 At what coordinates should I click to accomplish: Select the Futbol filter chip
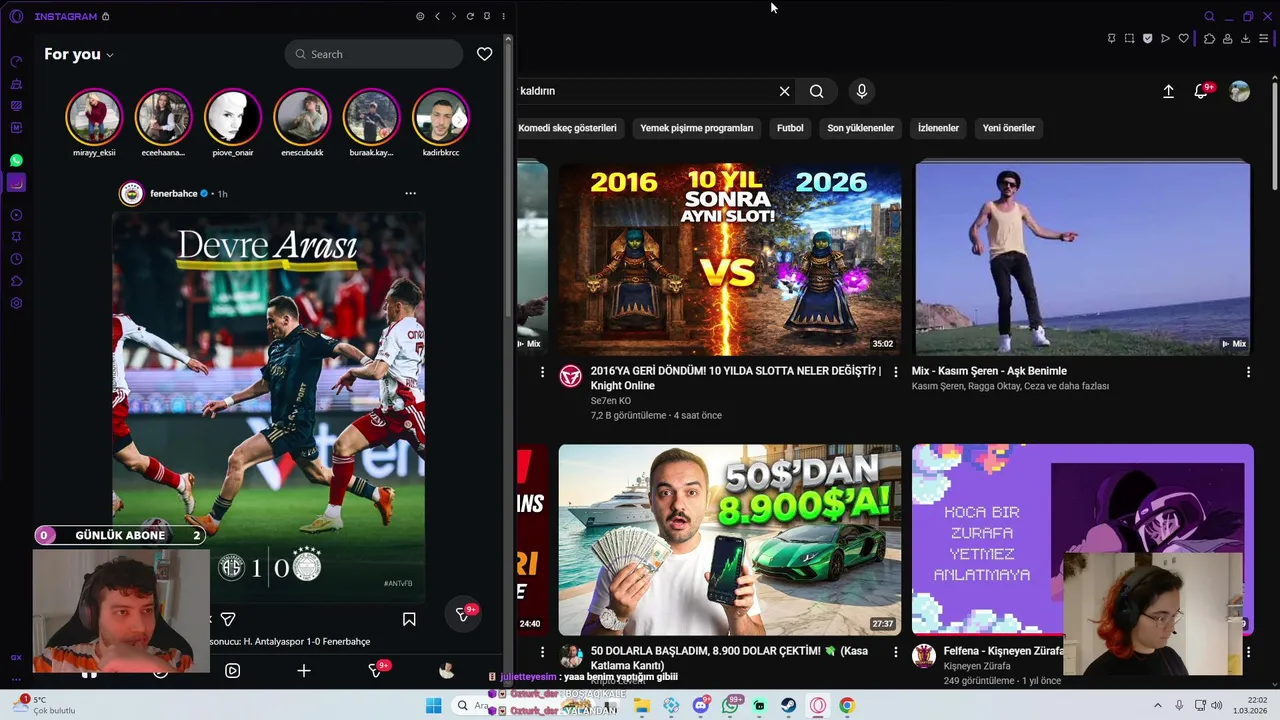pyautogui.click(x=790, y=128)
